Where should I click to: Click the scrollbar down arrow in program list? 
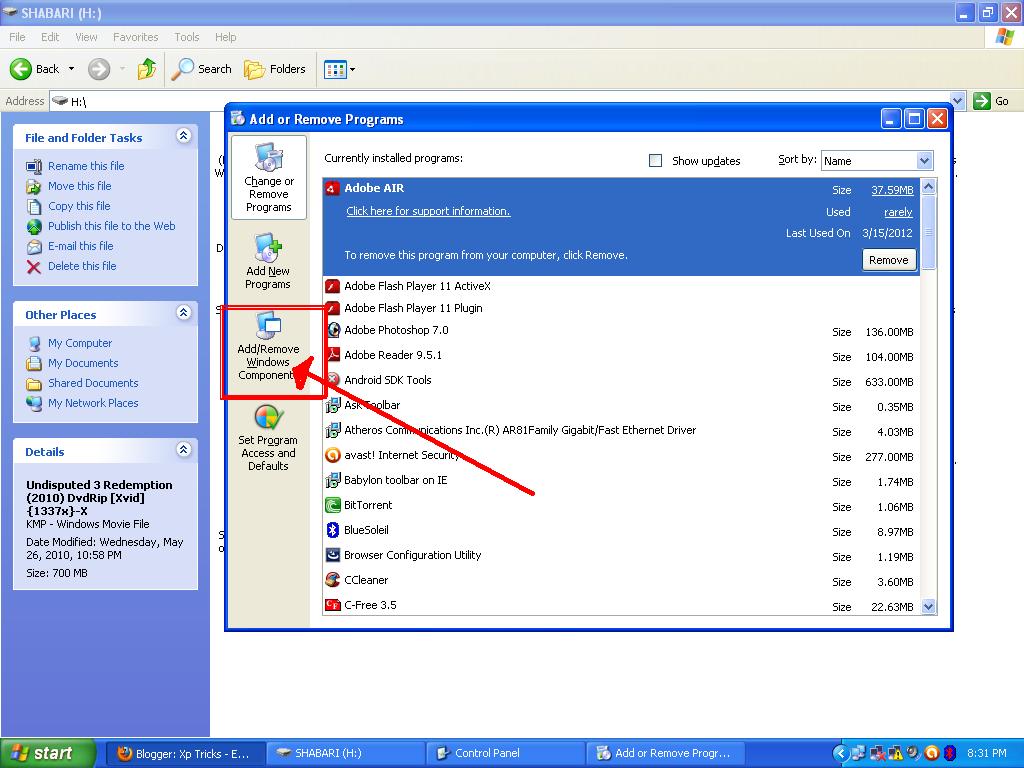click(929, 605)
